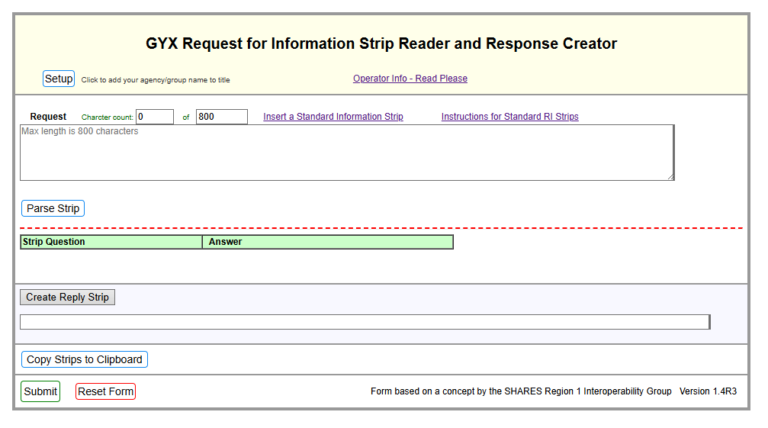Viewport: 768px width, 428px height.
Task: Click the Character count field showing 0
Action: pyautogui.click(x=155, y=117)
